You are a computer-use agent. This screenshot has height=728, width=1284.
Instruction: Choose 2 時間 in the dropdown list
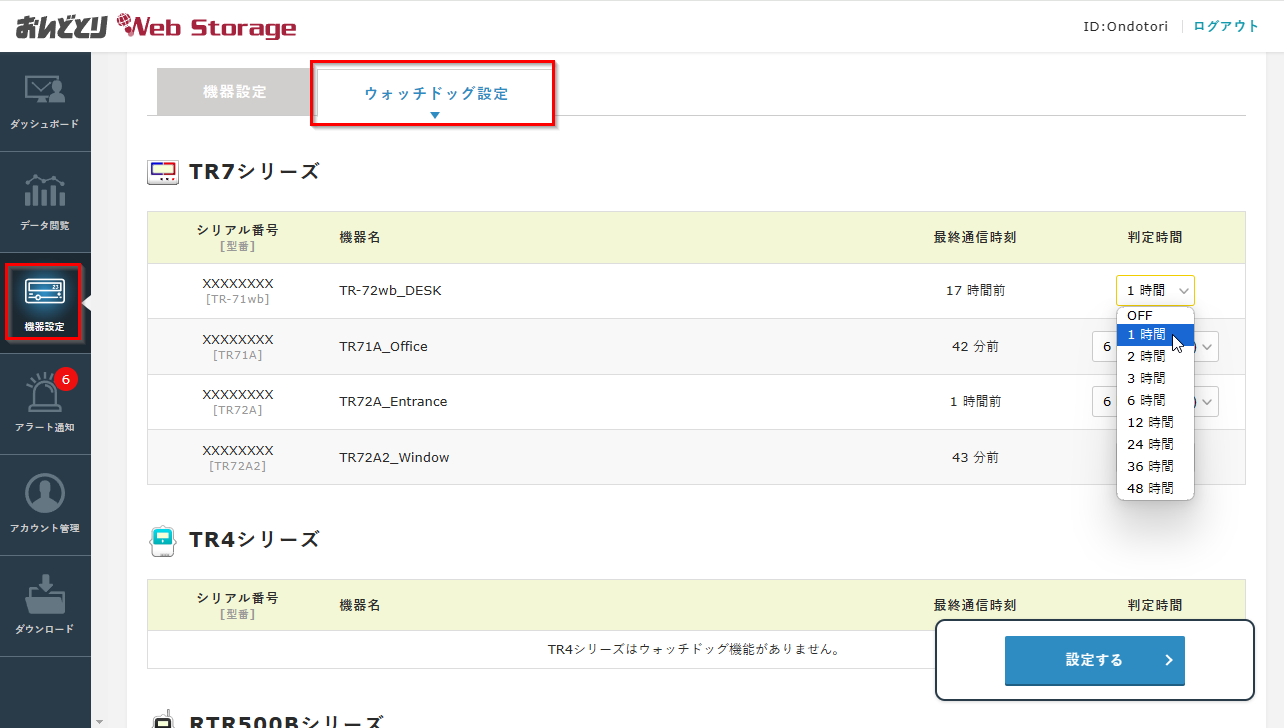(x=1155, y=357)
